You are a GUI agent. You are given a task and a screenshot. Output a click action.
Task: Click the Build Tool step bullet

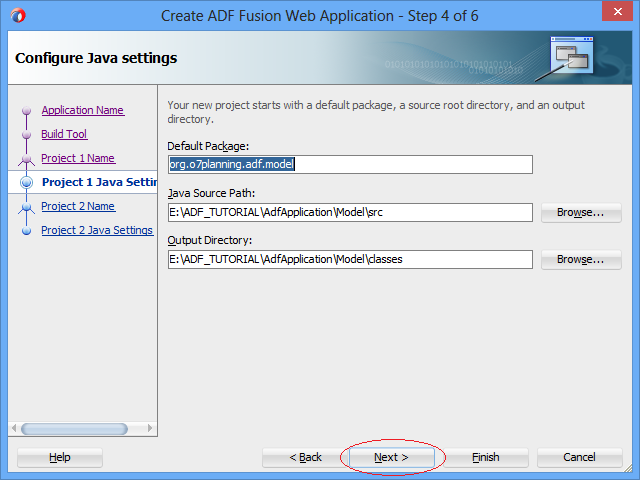(x=27, y=135)
